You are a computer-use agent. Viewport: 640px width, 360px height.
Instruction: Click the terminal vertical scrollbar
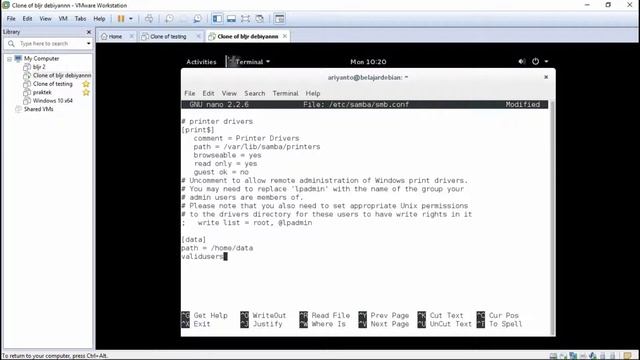(552, 217)
